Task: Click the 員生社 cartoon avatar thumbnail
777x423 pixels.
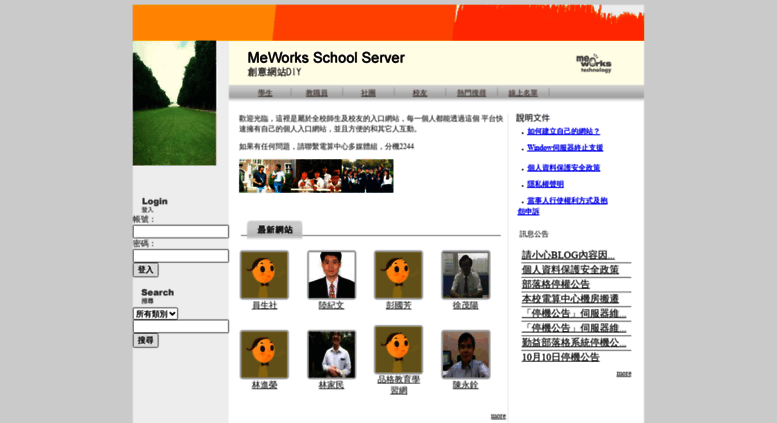Action: tap(264, 275)
